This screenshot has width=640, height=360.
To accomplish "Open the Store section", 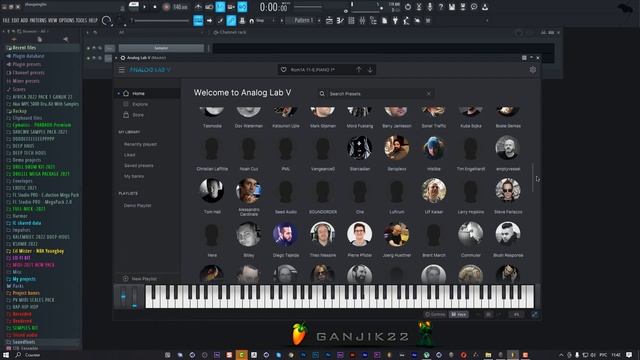I will tap(134, 115).
